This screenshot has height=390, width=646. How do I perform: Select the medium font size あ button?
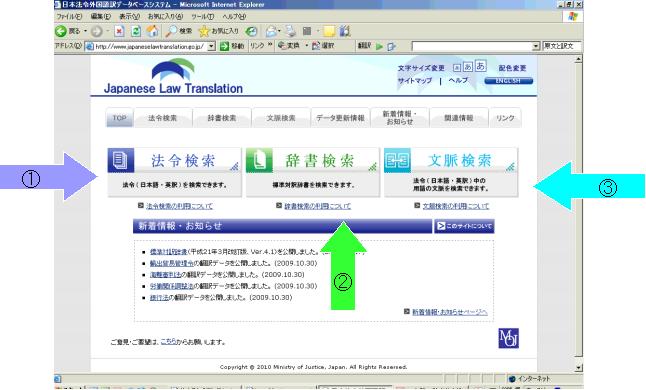(x=468, y=67)
